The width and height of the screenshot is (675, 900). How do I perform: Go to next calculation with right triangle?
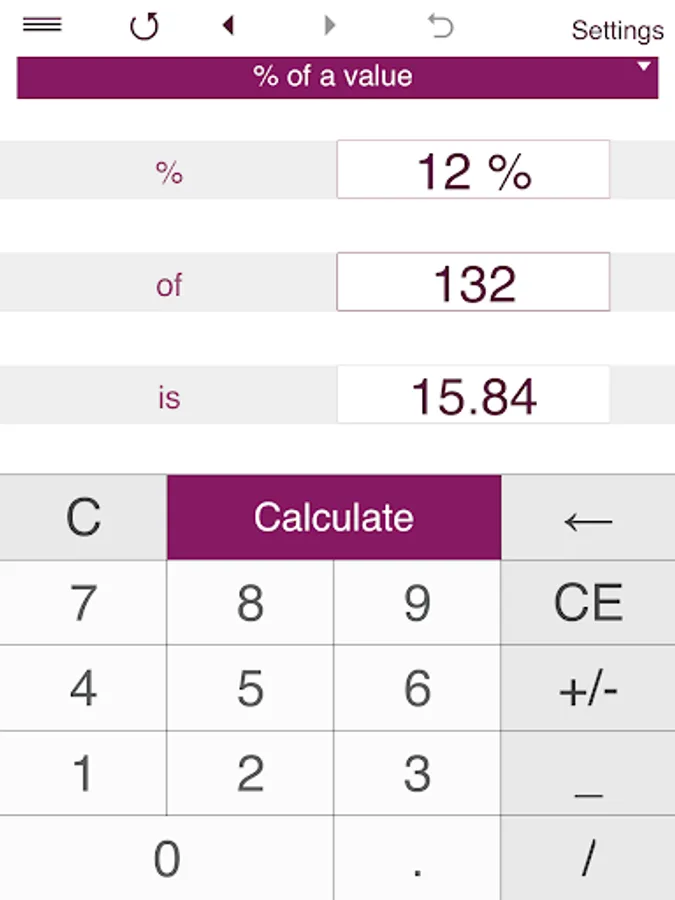[329, 25]
